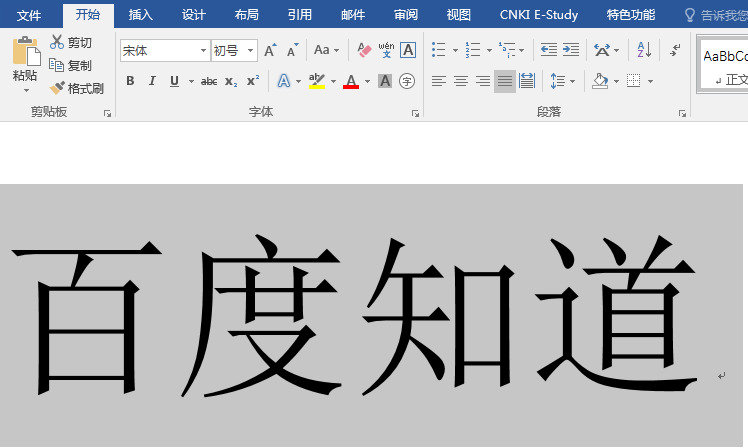
Task: Open the 文件 File tab
Action: 29,15
